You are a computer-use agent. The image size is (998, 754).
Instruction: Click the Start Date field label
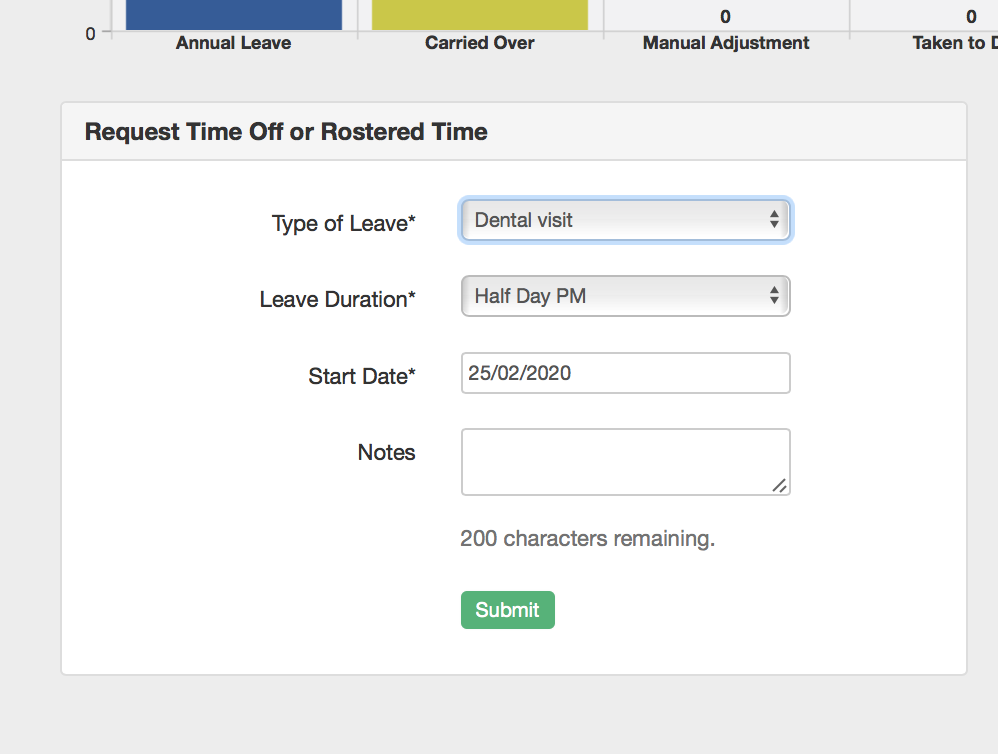[362, 377]
